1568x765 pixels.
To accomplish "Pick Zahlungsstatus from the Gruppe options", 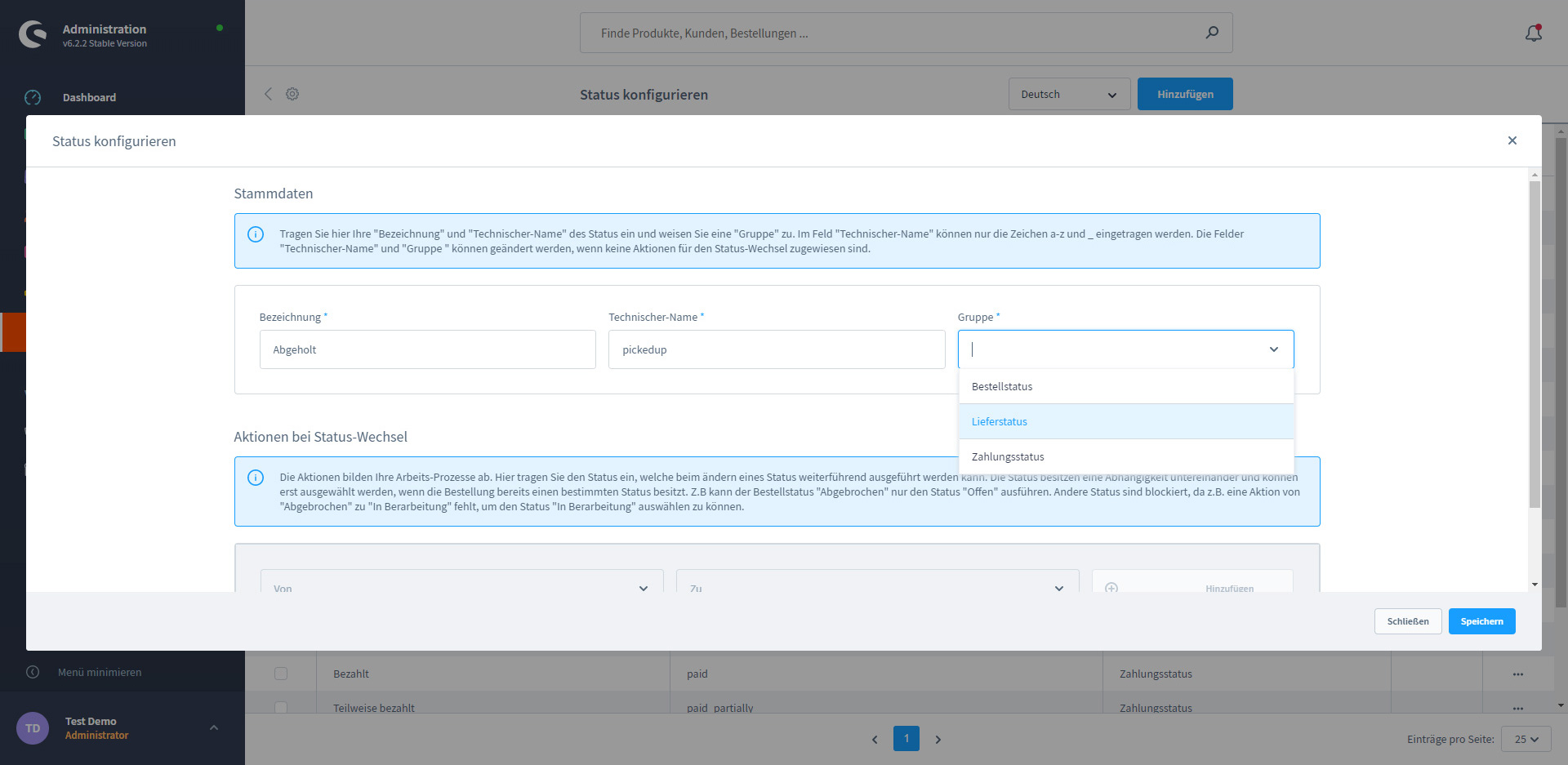I will coord(1126,456).
